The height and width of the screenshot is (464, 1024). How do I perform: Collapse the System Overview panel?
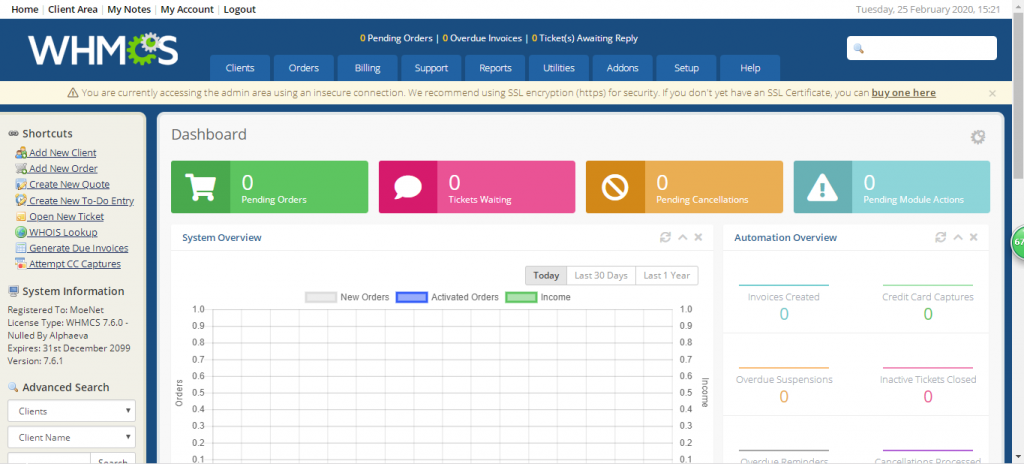[682, 237]
